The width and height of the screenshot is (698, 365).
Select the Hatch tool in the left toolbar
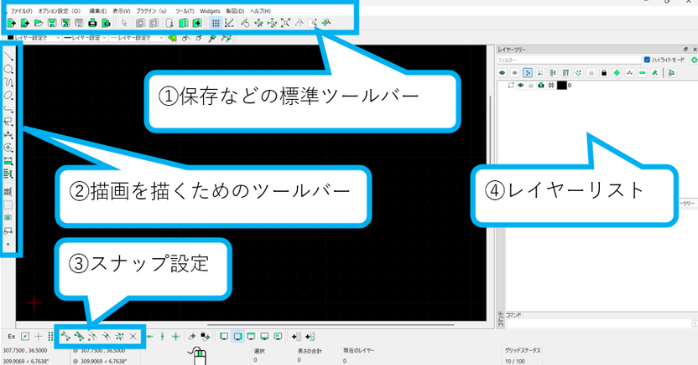8,205
